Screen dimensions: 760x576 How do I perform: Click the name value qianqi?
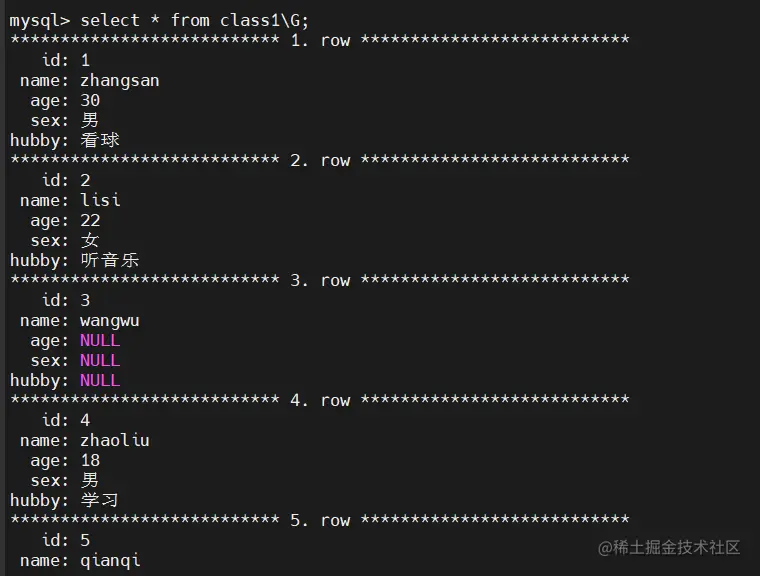pos(110,560)
